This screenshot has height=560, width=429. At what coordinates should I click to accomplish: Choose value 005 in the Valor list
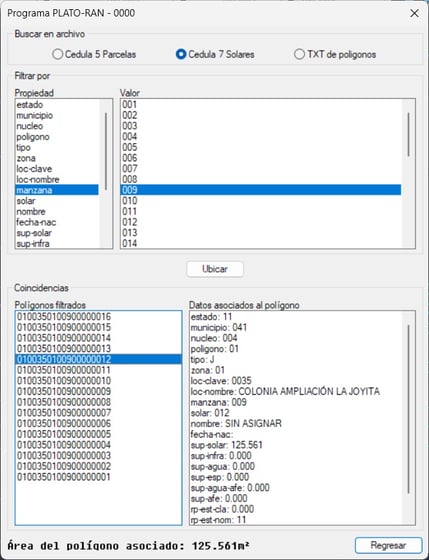click(261, 147)
